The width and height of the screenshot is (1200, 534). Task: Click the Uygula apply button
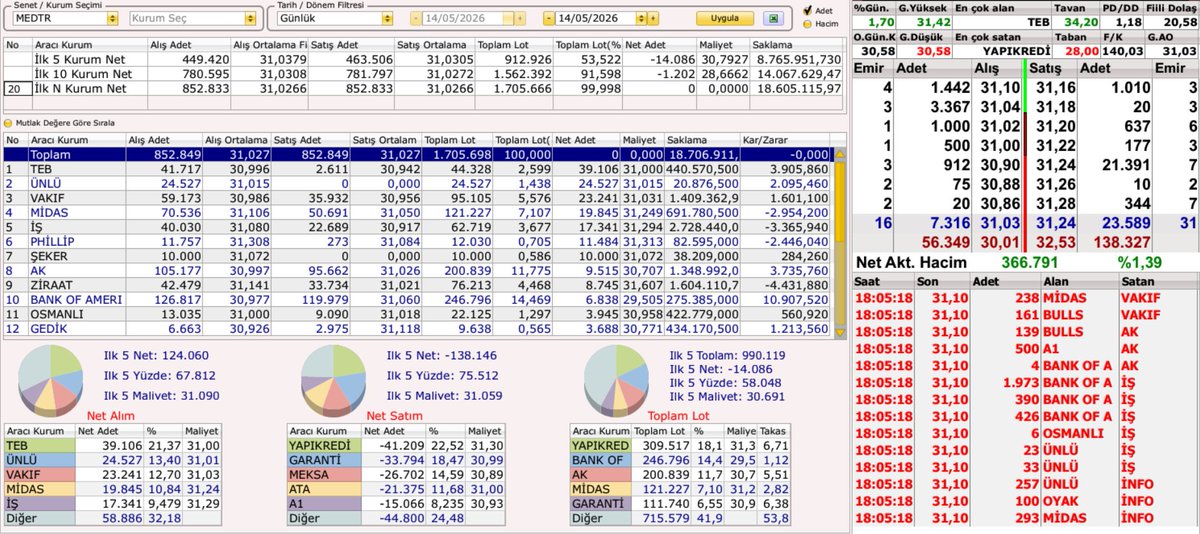(x=725, y=18)
